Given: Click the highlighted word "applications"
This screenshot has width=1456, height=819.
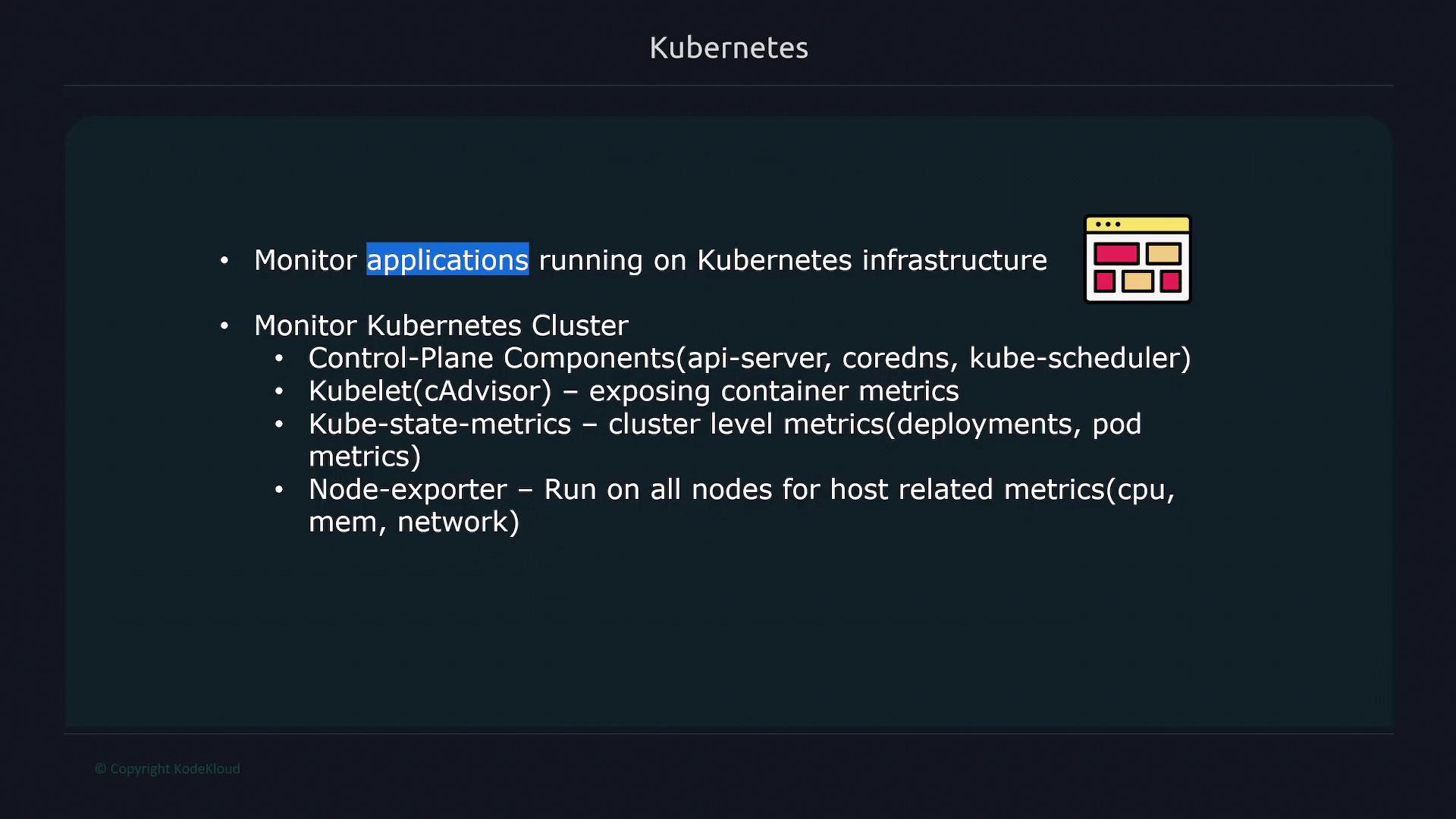Looking at the screenshot, I should click(x=447, y=260).
